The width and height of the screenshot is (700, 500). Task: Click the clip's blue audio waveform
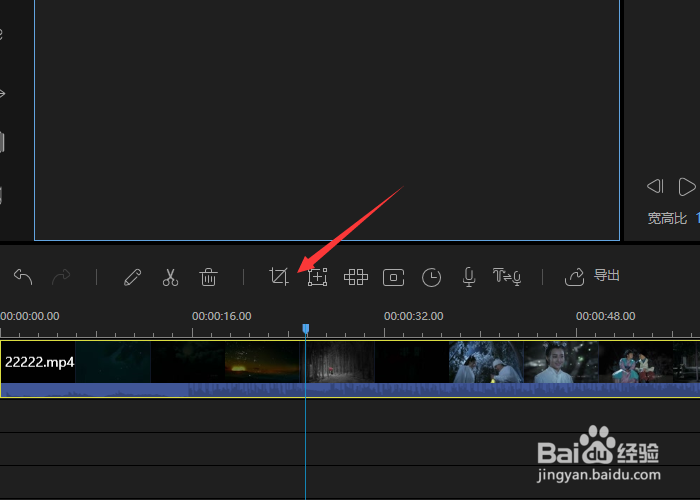[x=350, y=389]
